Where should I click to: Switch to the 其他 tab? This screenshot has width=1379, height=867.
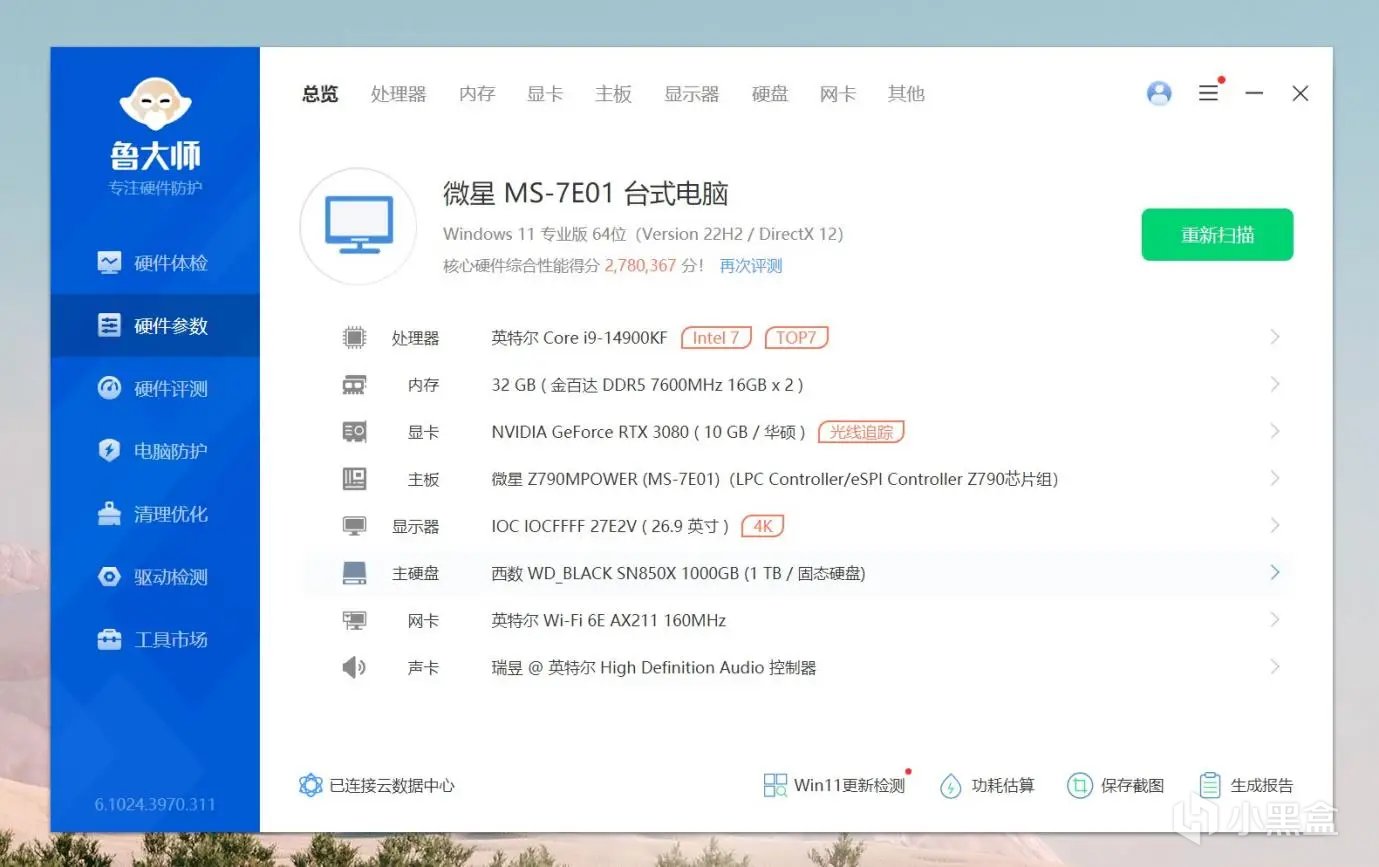[906, 94]
